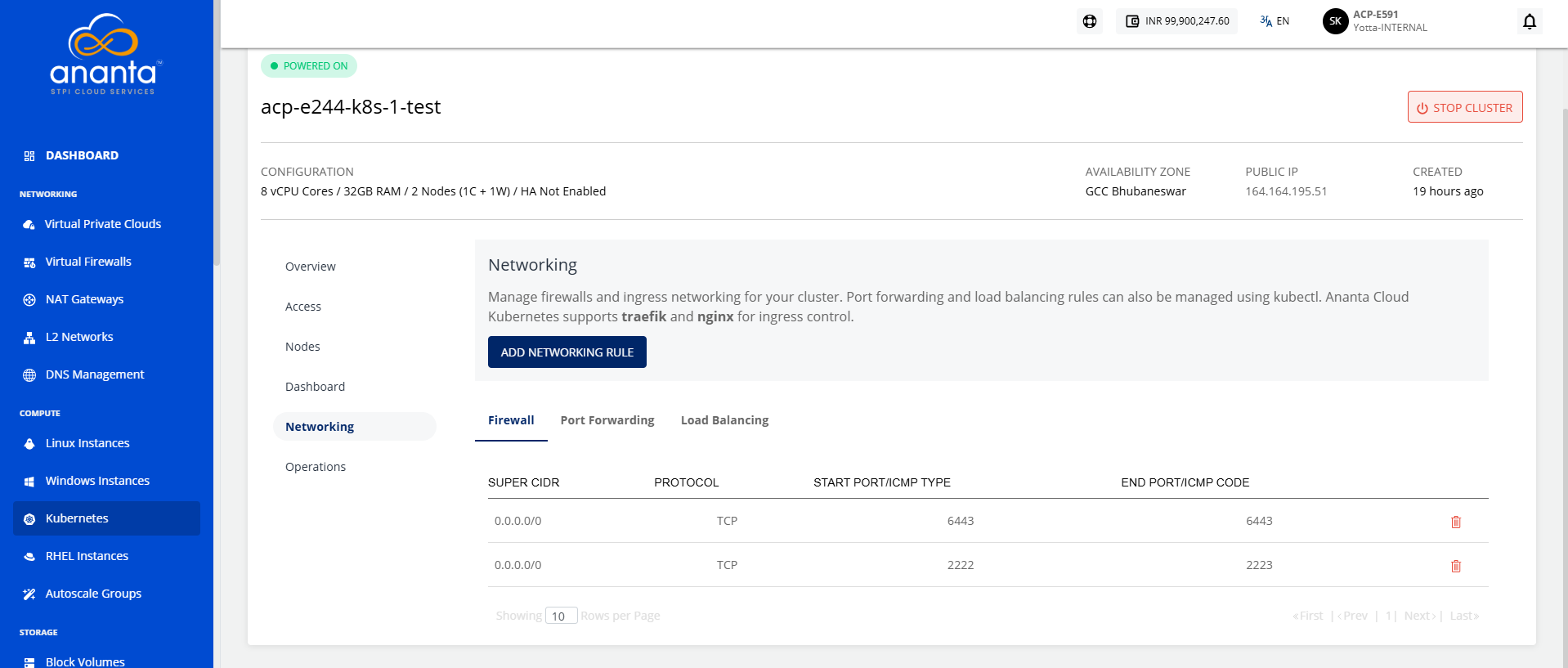Go to DASHBOARD in the sidebar

pyautogui.click(x=82, y=155)
